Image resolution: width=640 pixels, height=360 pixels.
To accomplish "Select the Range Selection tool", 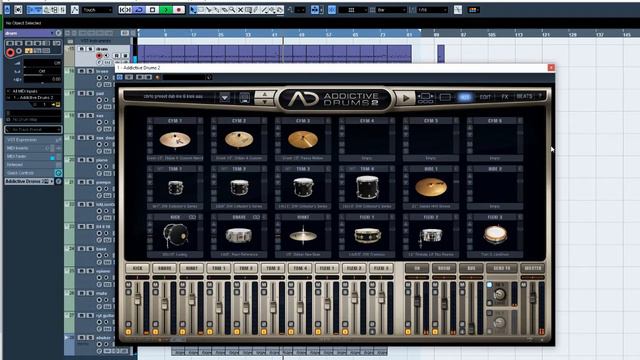I will [200, 9].
